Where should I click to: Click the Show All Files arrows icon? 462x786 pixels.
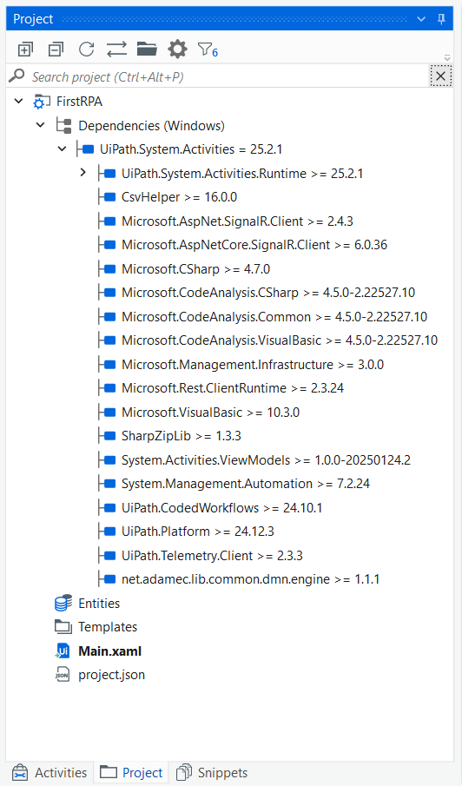point(117,49)
